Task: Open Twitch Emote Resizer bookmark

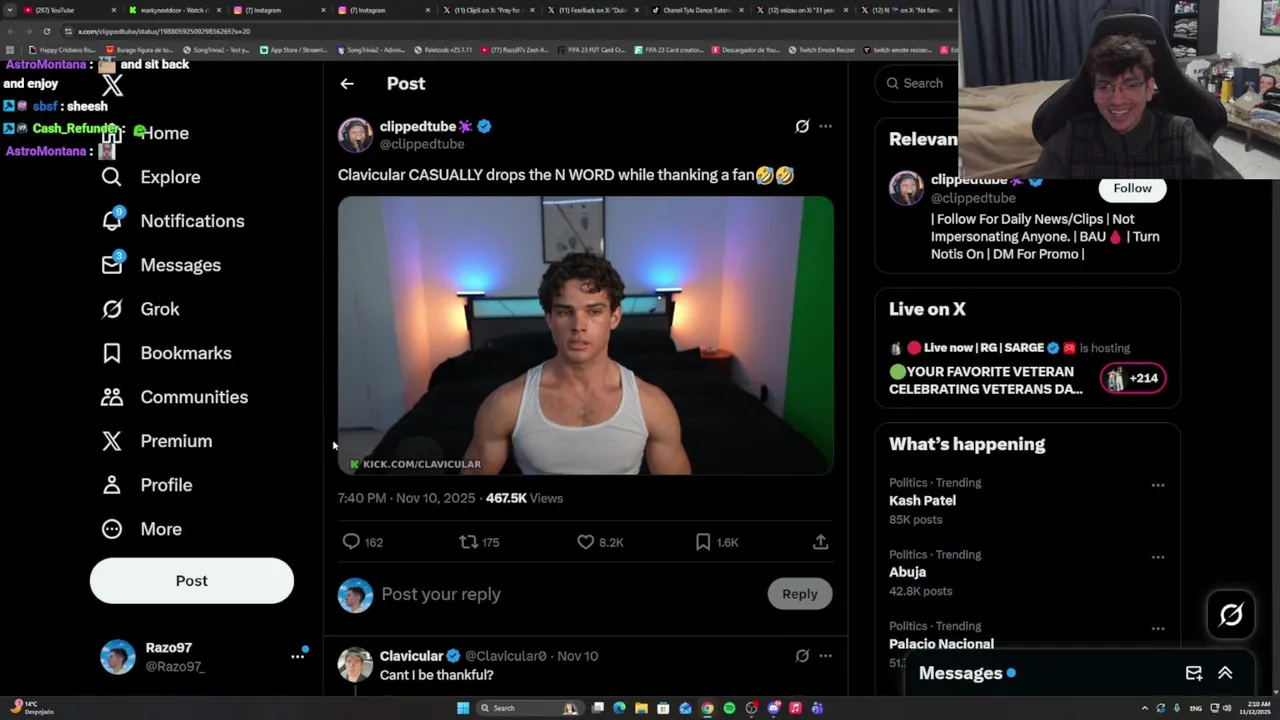Action: [820, 50]
